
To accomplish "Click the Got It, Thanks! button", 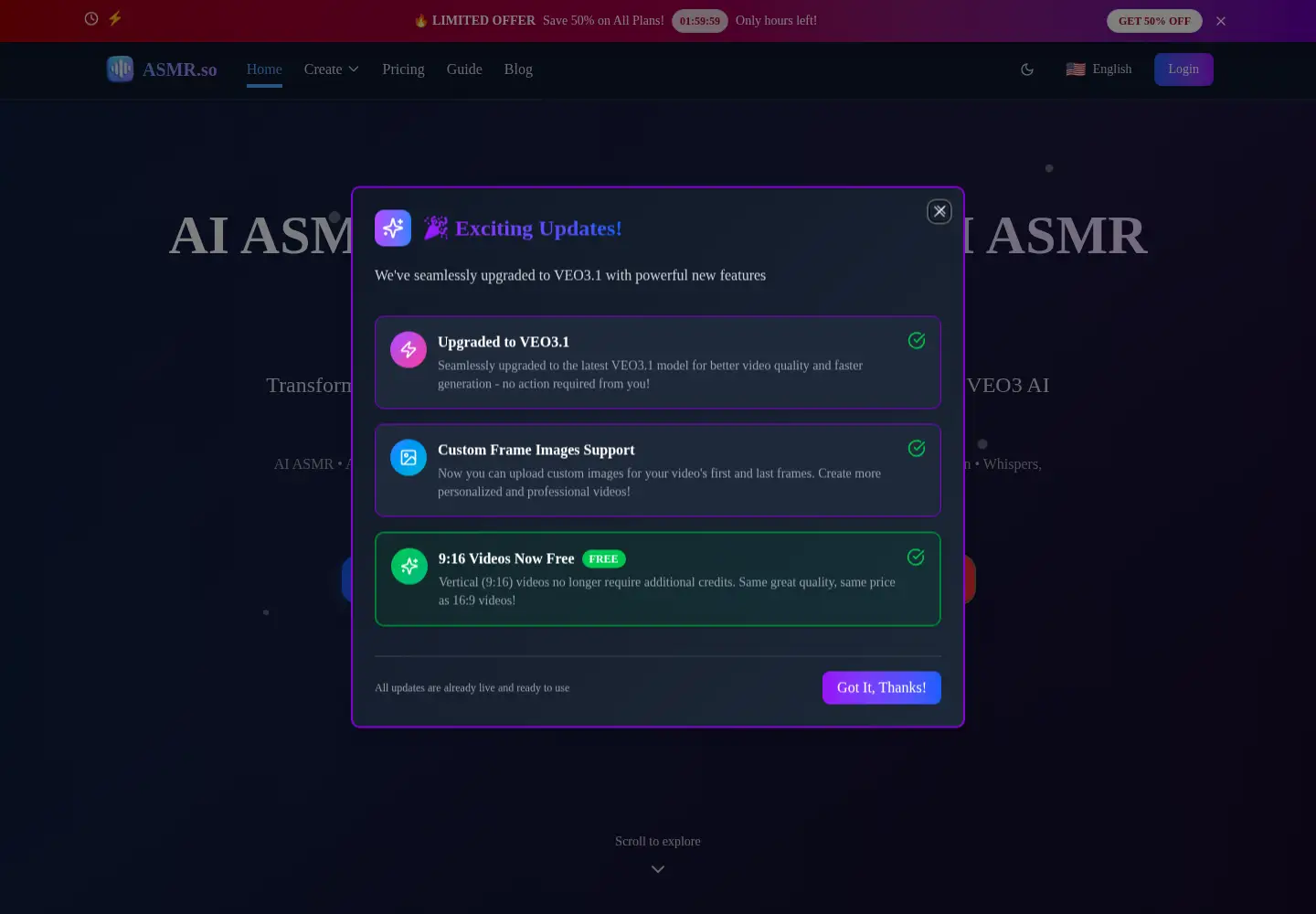I will [882, 687].
